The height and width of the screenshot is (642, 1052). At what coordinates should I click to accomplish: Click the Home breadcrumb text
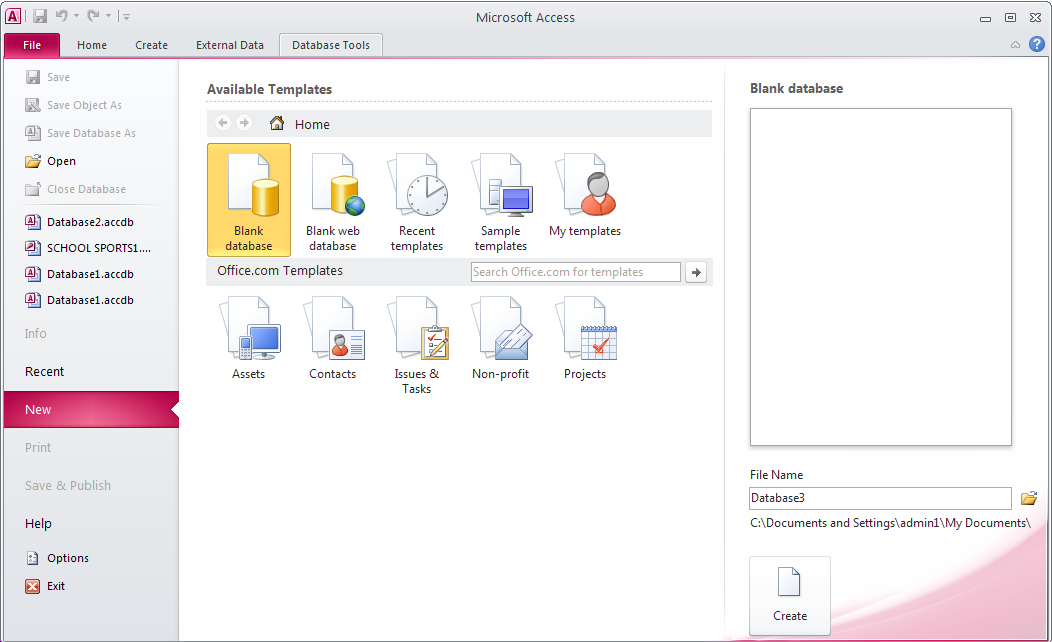coord(313,124)
